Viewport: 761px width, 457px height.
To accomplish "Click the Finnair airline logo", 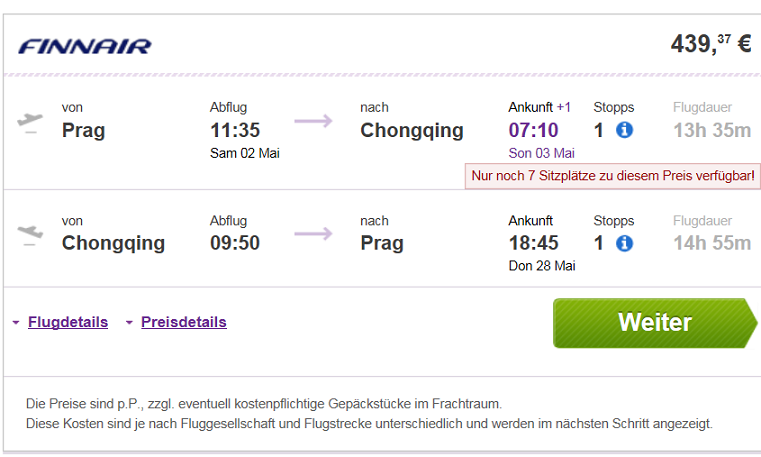I will click(x=85, y=47).
